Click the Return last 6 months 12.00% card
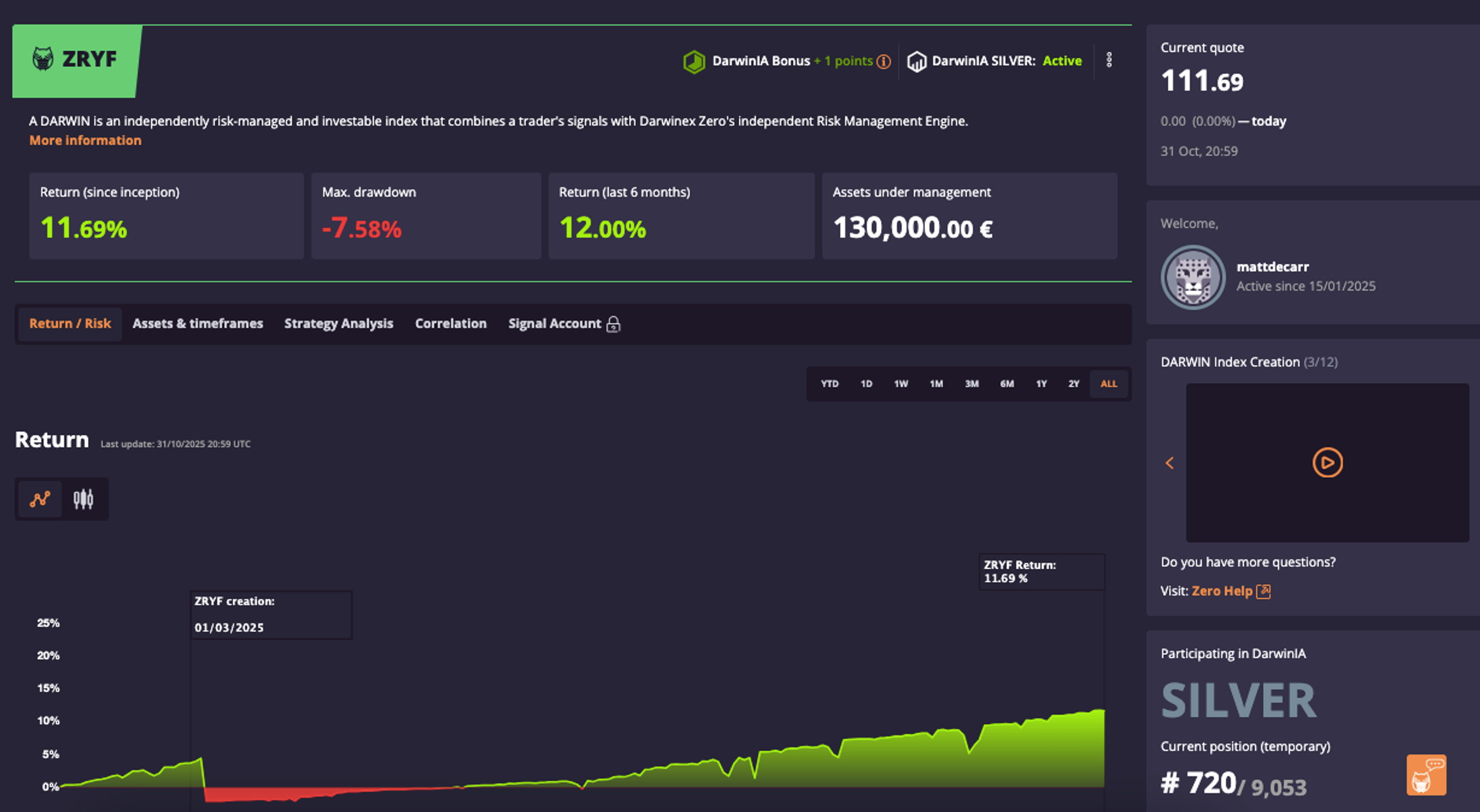Screen dimensions: 1480x812 pyautogui.click(x=682, y=216)
